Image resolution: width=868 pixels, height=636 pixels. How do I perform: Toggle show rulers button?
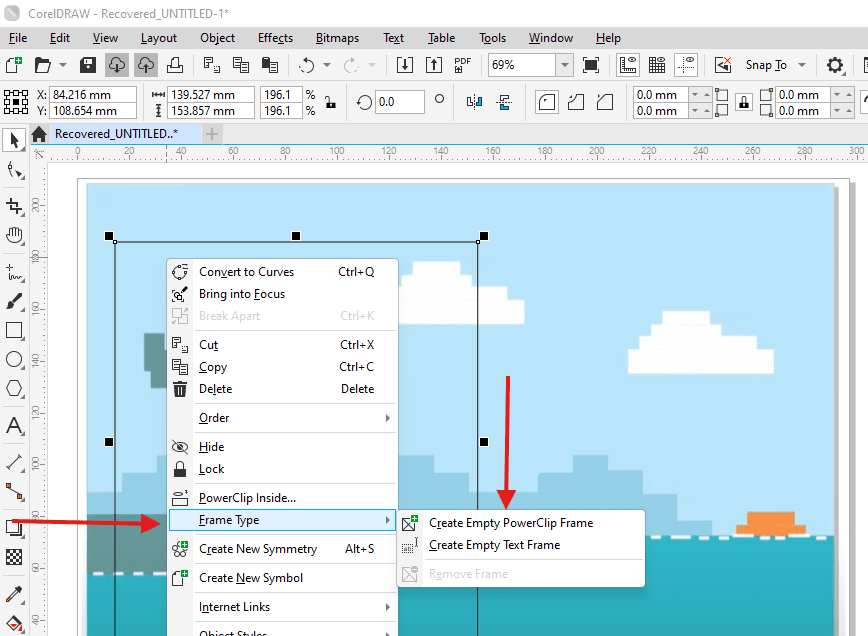[x=628, y=65]
